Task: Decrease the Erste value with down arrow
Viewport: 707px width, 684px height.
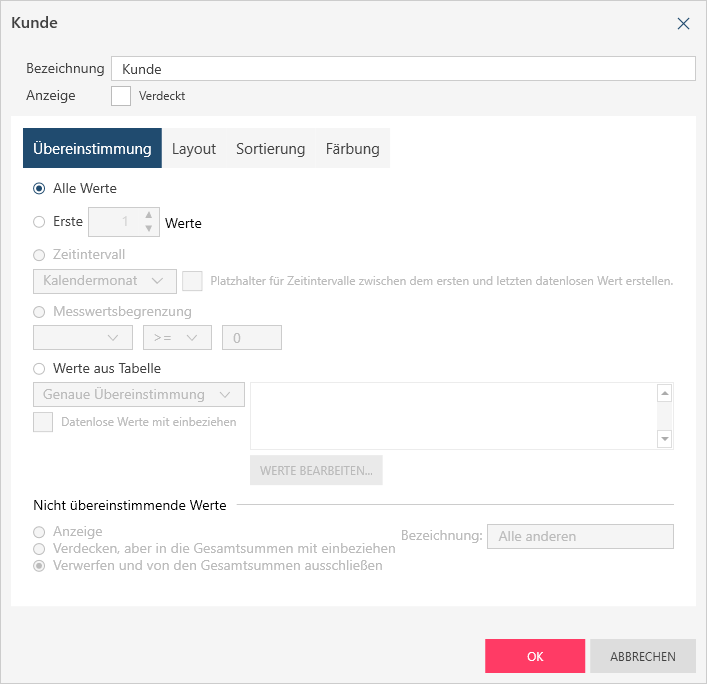Action: [x=149, y=229]
